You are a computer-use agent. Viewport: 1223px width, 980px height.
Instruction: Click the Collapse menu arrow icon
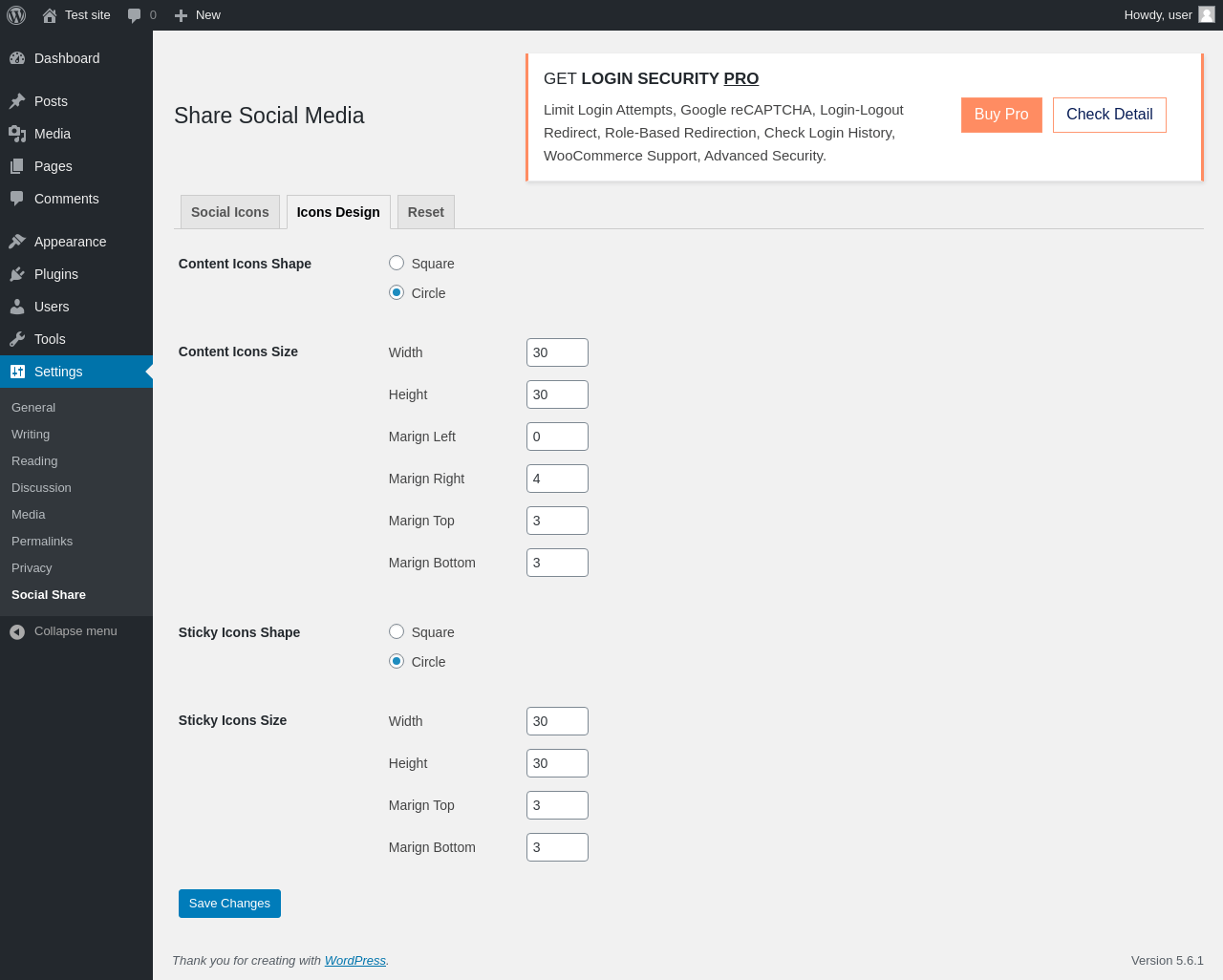tap(17, 631)
